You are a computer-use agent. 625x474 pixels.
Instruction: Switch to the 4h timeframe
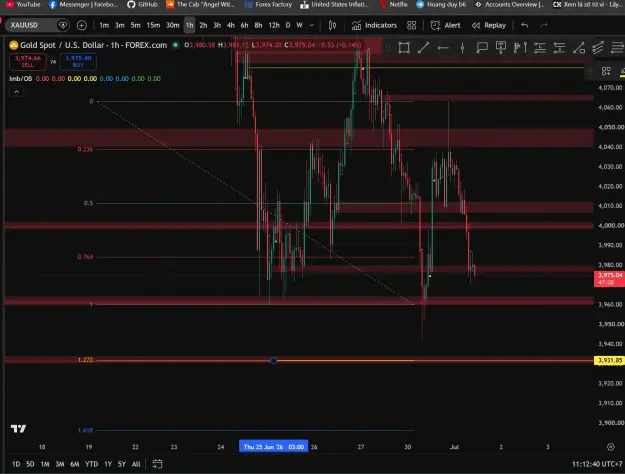(230, 25)
